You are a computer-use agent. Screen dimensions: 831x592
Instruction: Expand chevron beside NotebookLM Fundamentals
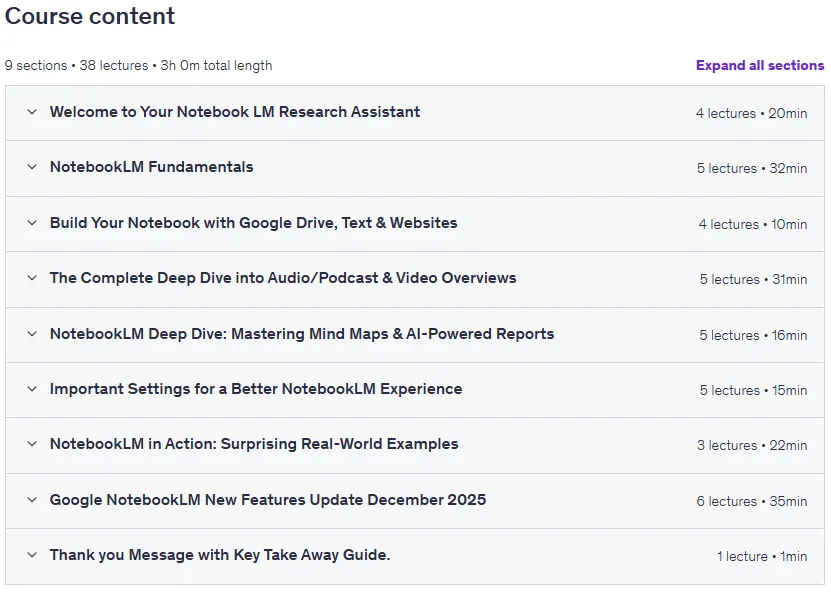click(32, 167)
